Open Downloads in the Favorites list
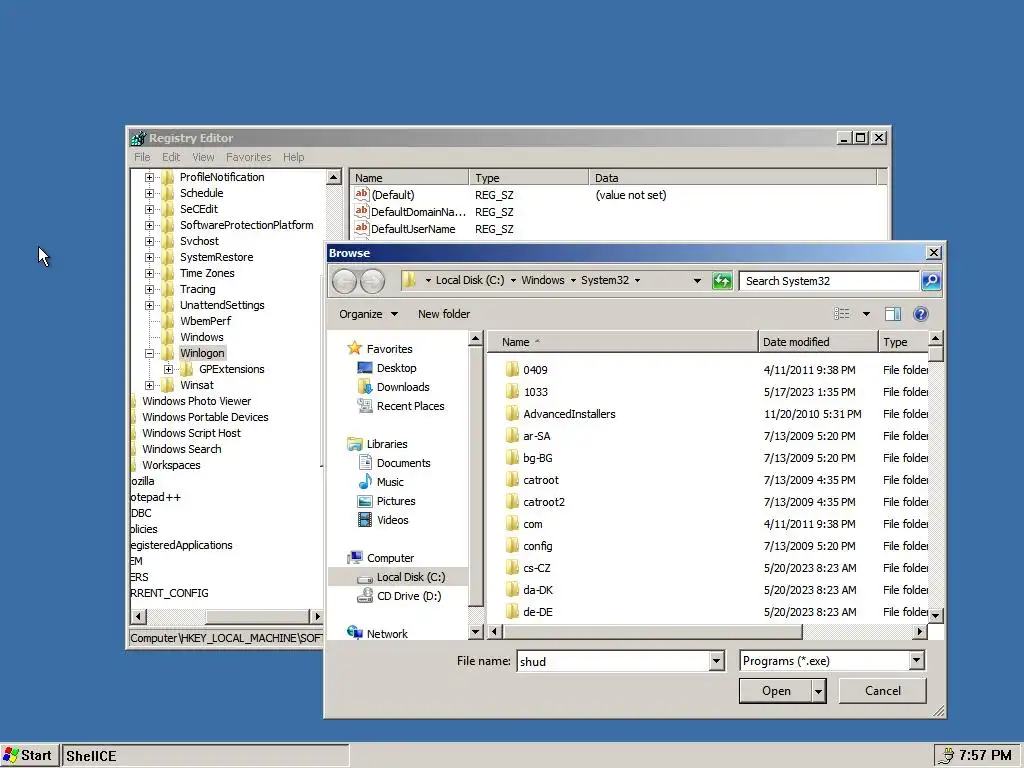The width and height of the screenshot is (1024, 768). [x=402, y=387]
